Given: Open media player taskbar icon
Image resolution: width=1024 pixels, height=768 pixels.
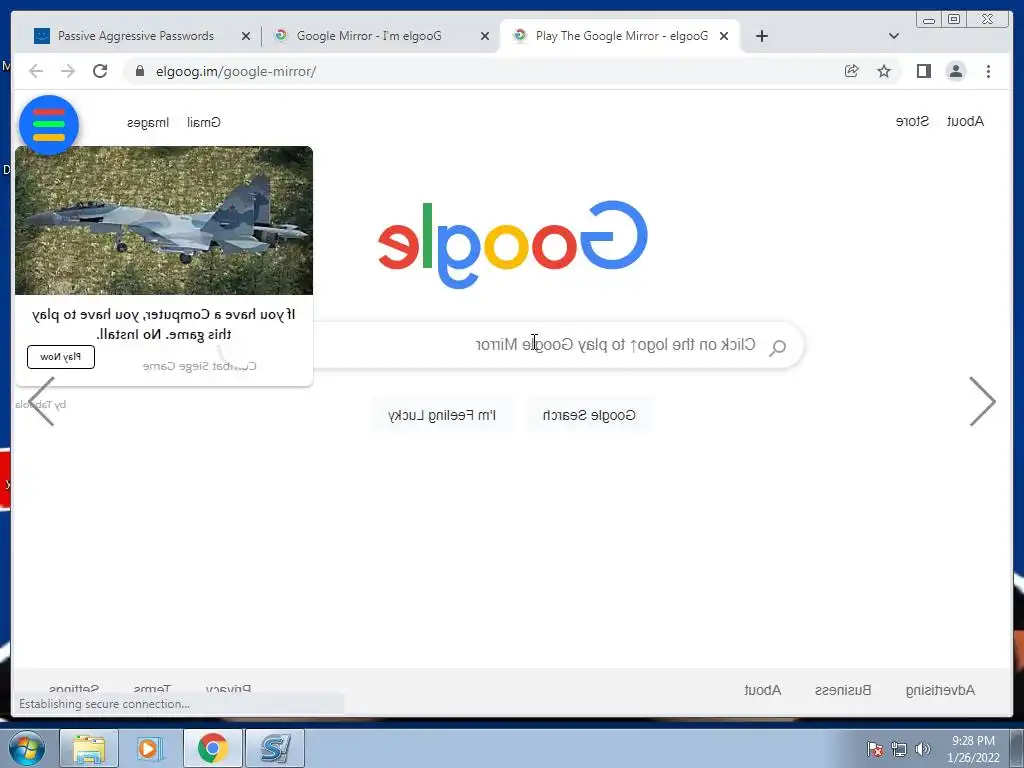Looking at the screenshot, I should pyautogui.click(x=150, y=748).
